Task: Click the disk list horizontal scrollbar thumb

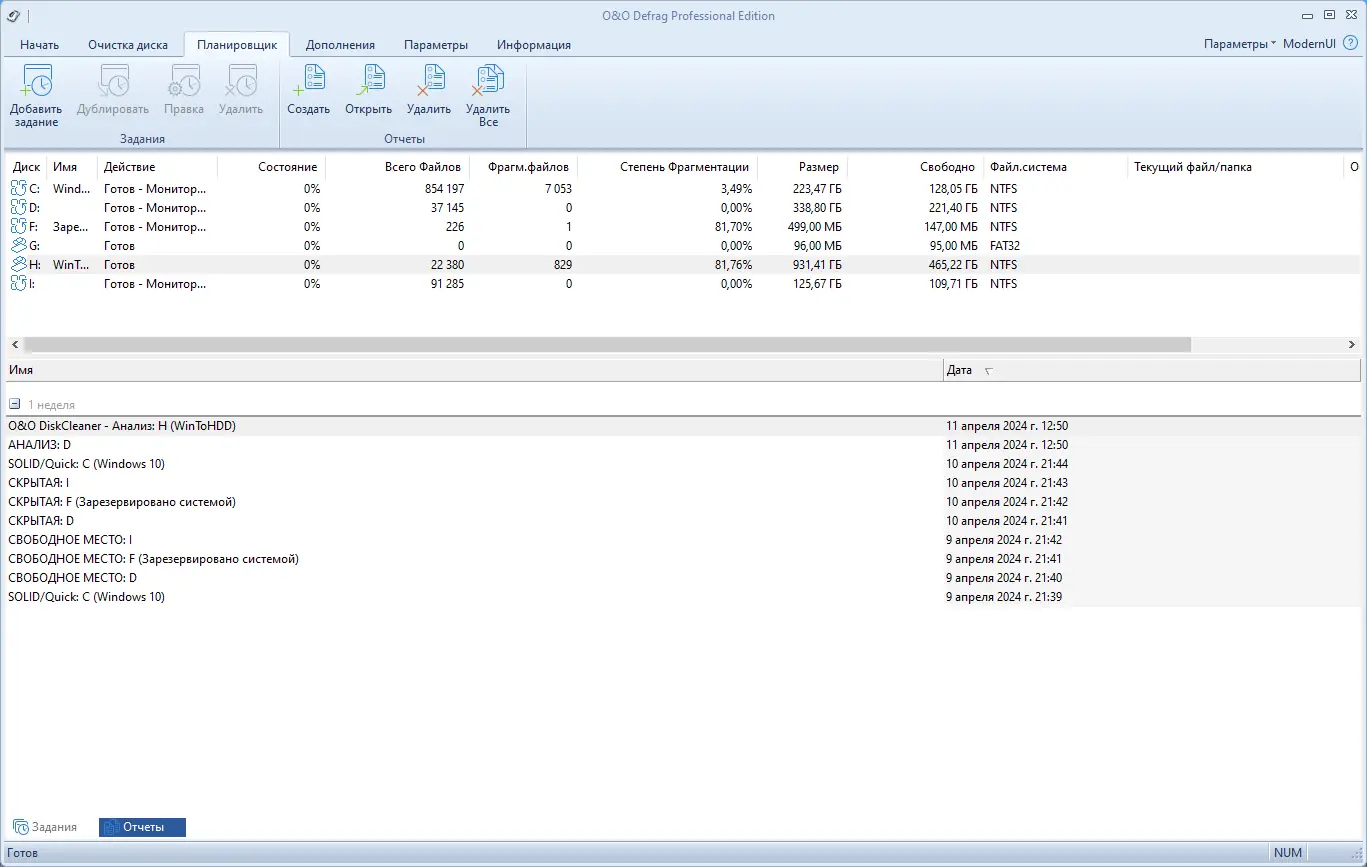Action: pos(607,344)
